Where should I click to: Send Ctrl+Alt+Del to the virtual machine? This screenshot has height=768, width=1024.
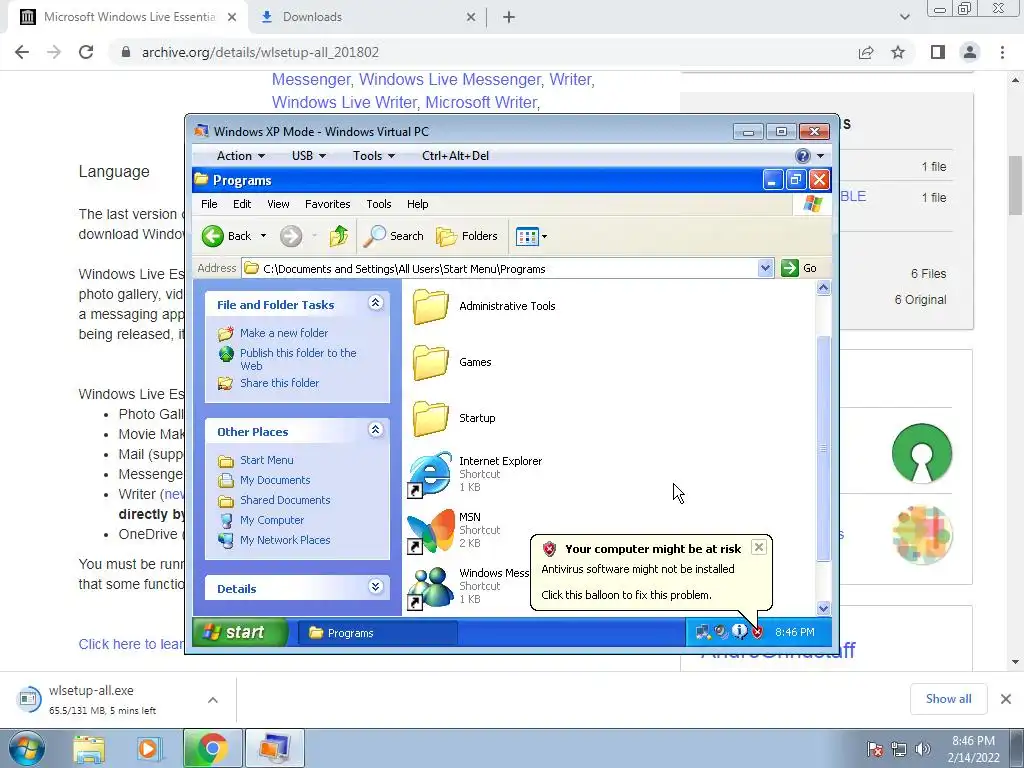tap(455, 156)
